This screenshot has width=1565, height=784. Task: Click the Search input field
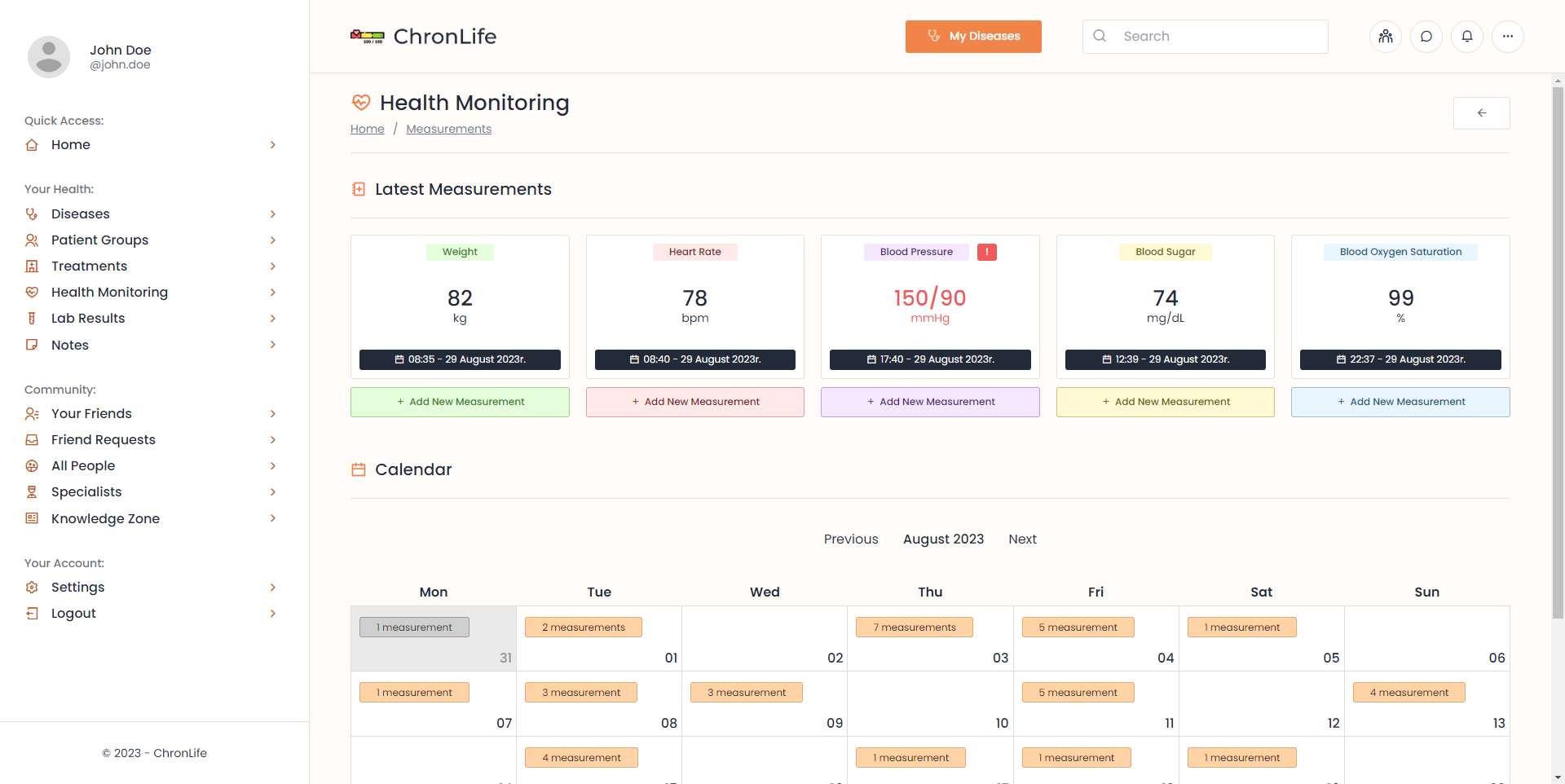1206,37
